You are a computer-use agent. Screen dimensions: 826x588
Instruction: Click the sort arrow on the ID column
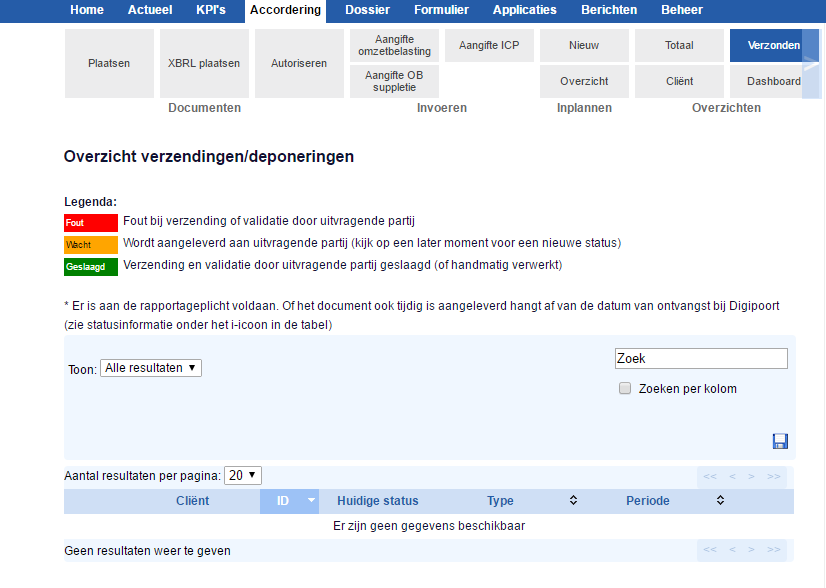pyautogui.click(x=311, y=499)
